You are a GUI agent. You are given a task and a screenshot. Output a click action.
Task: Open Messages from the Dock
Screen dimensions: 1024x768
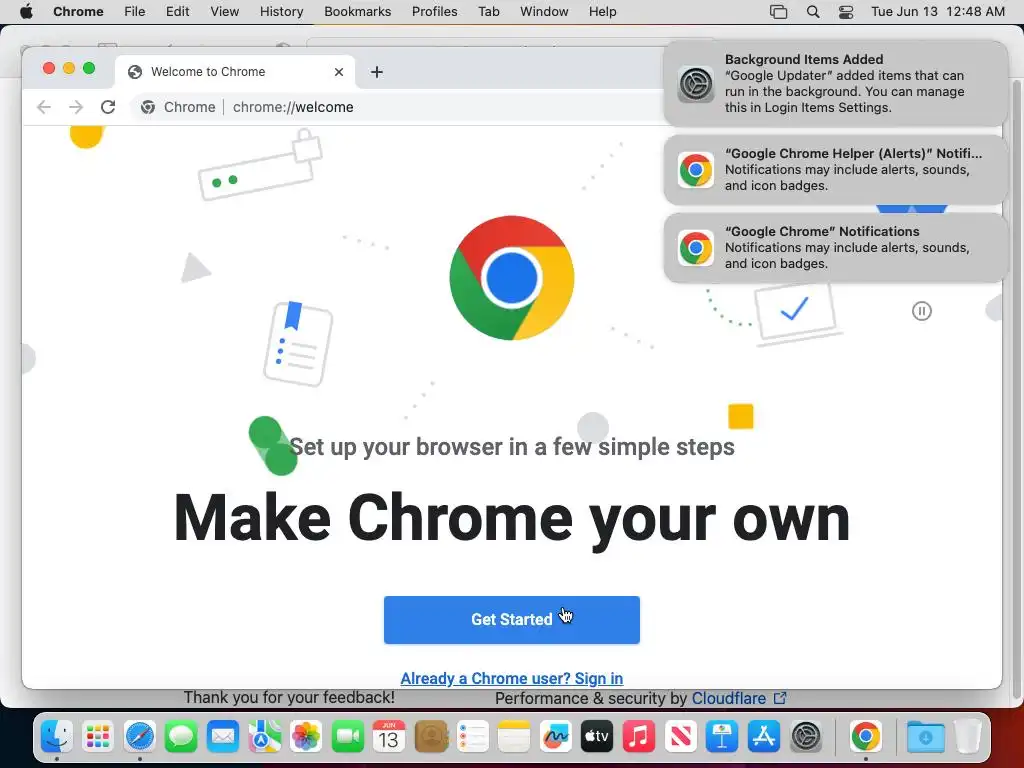181,737
